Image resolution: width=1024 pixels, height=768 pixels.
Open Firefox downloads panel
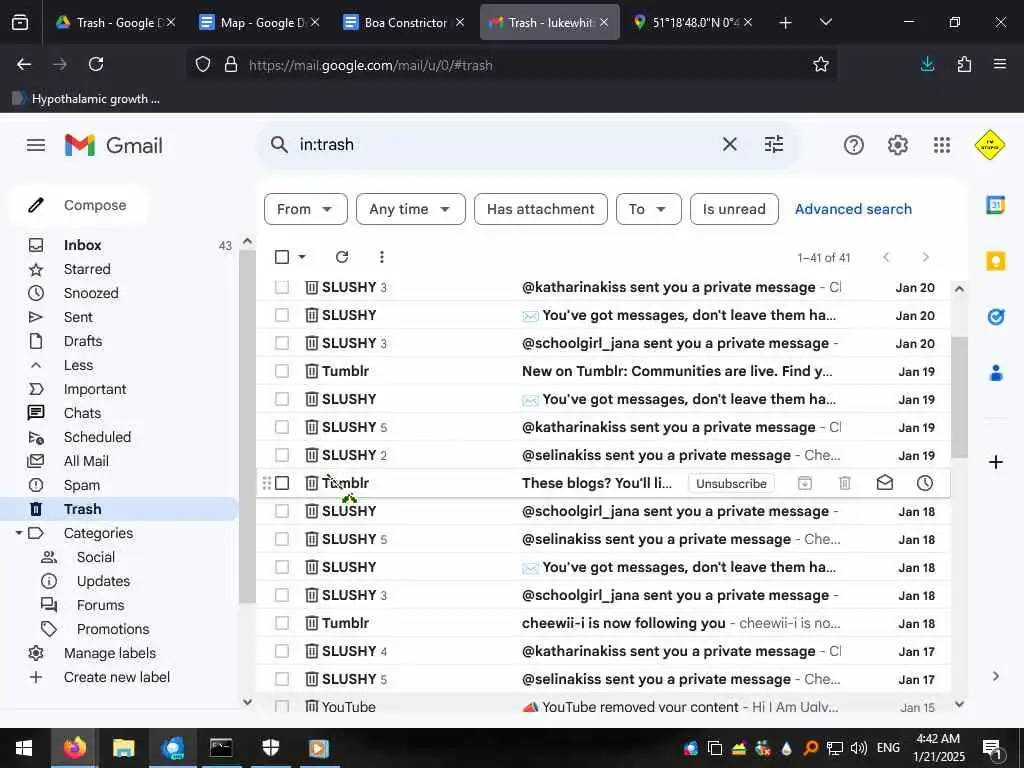(x=927, y=64)
